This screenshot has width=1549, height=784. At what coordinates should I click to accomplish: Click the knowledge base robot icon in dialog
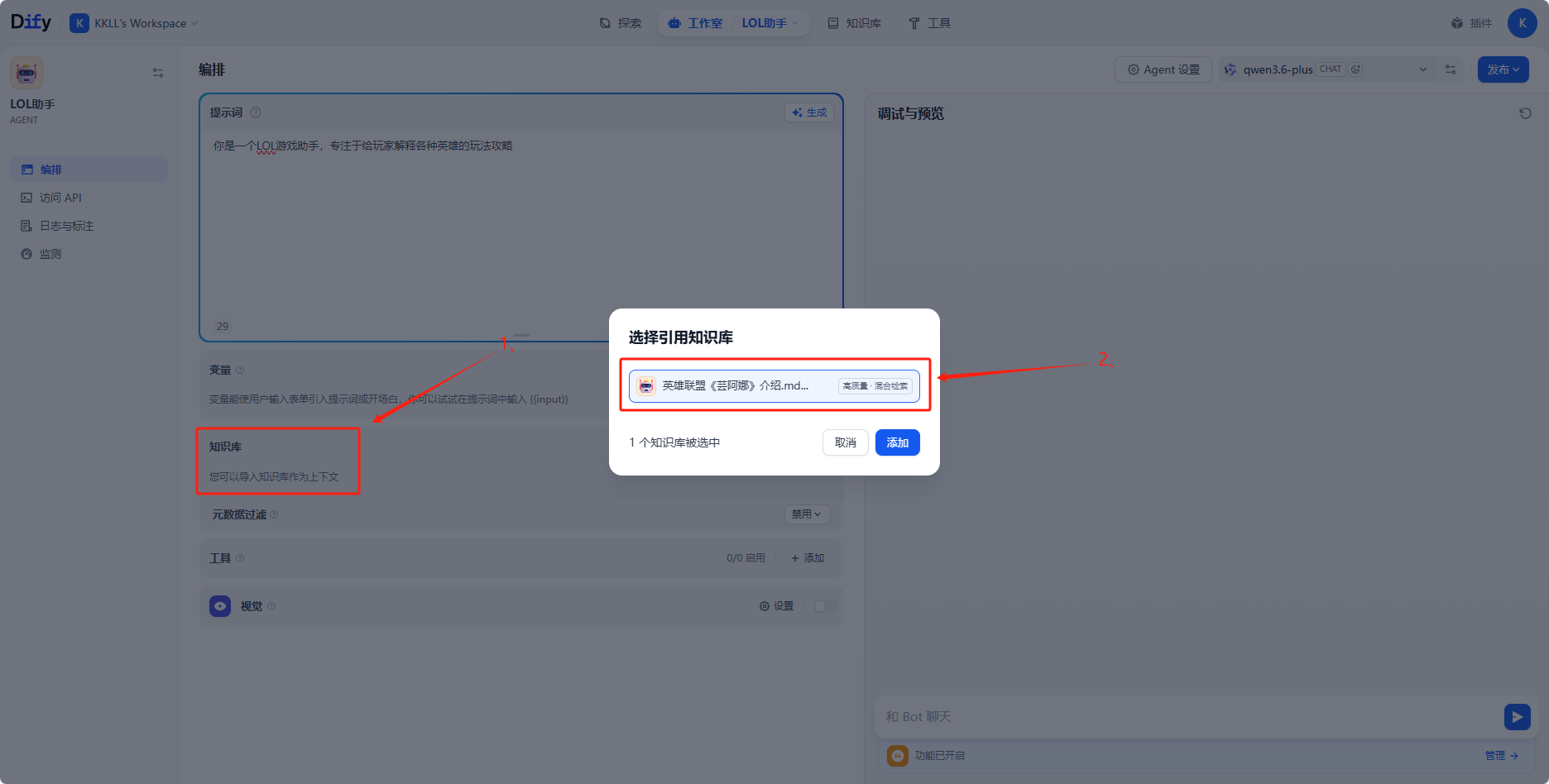click(x=646, y=386)
